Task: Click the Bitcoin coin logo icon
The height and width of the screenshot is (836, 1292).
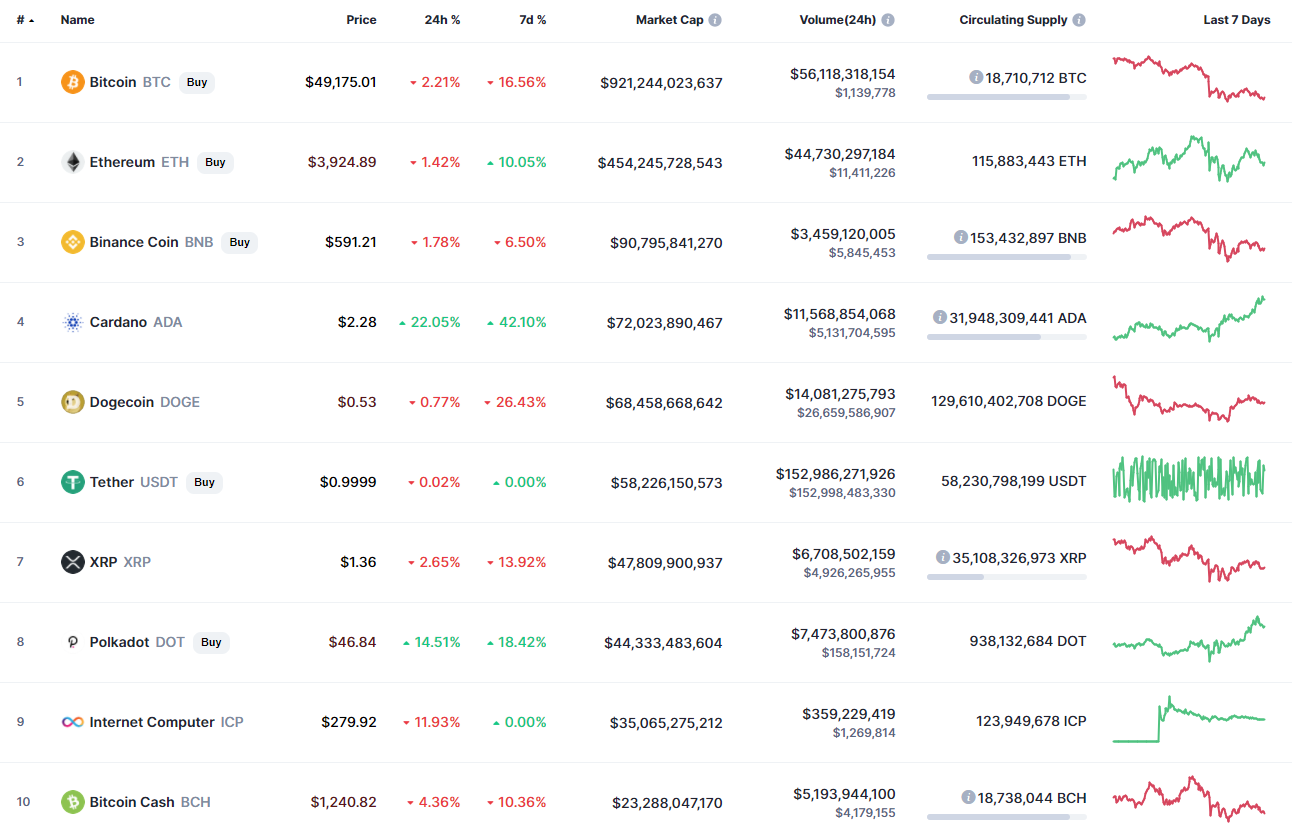Action: tap(72, 82)
